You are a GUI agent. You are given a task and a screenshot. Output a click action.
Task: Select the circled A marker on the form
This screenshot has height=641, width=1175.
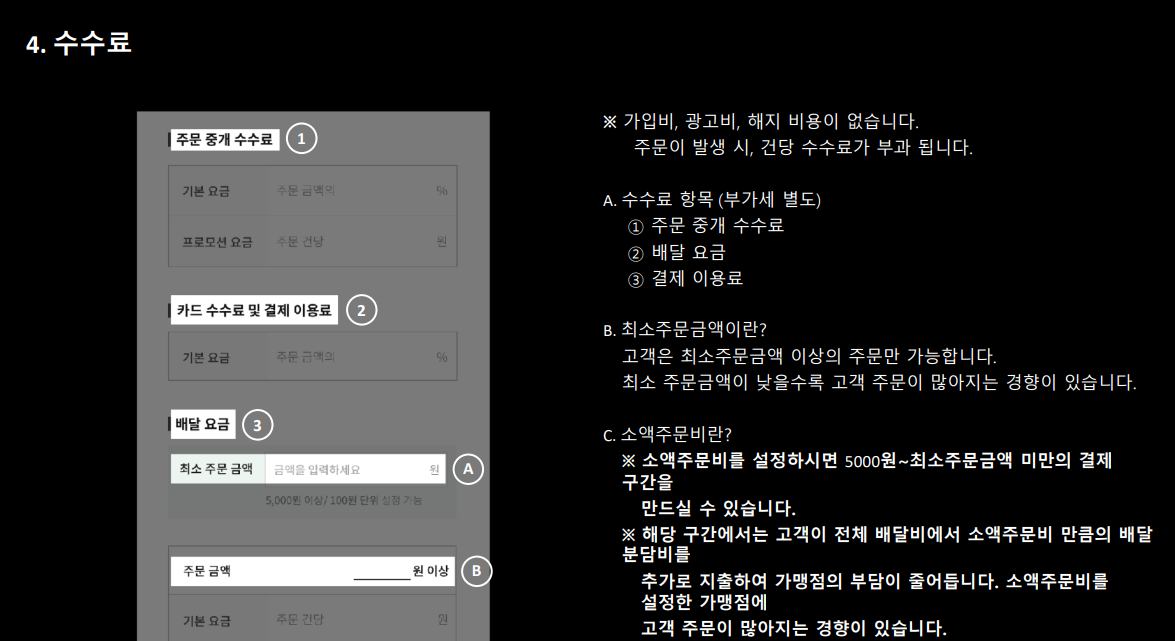(466, 467)
